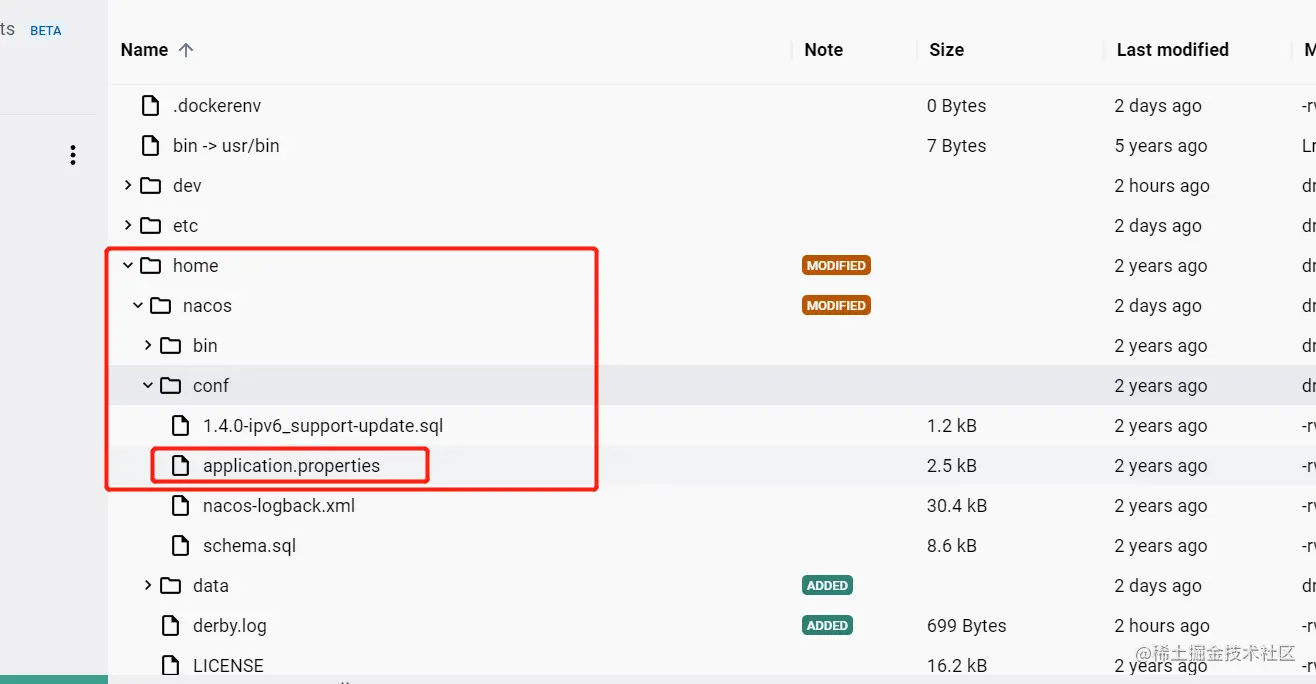The width and height of the screenshot is (1316, 684).
Task: Collapse the nacos folder
Action: [x=138, y=306]
